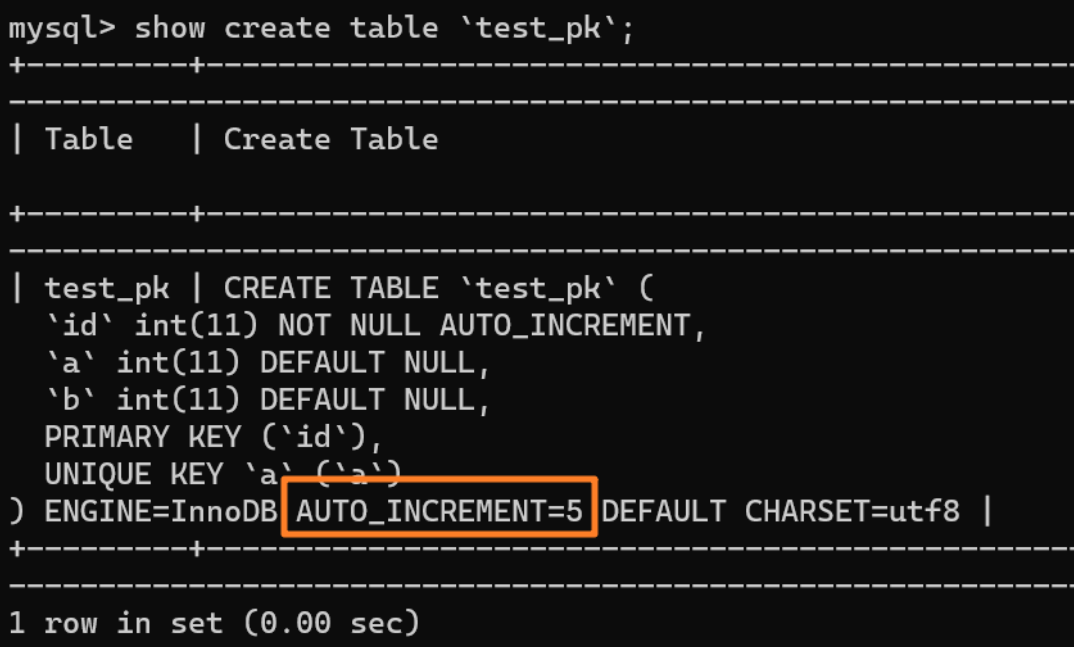Click the trailing pipe after CHARSET=utf8
Screen dimensions: 1074x647
[x=987, y=511]
